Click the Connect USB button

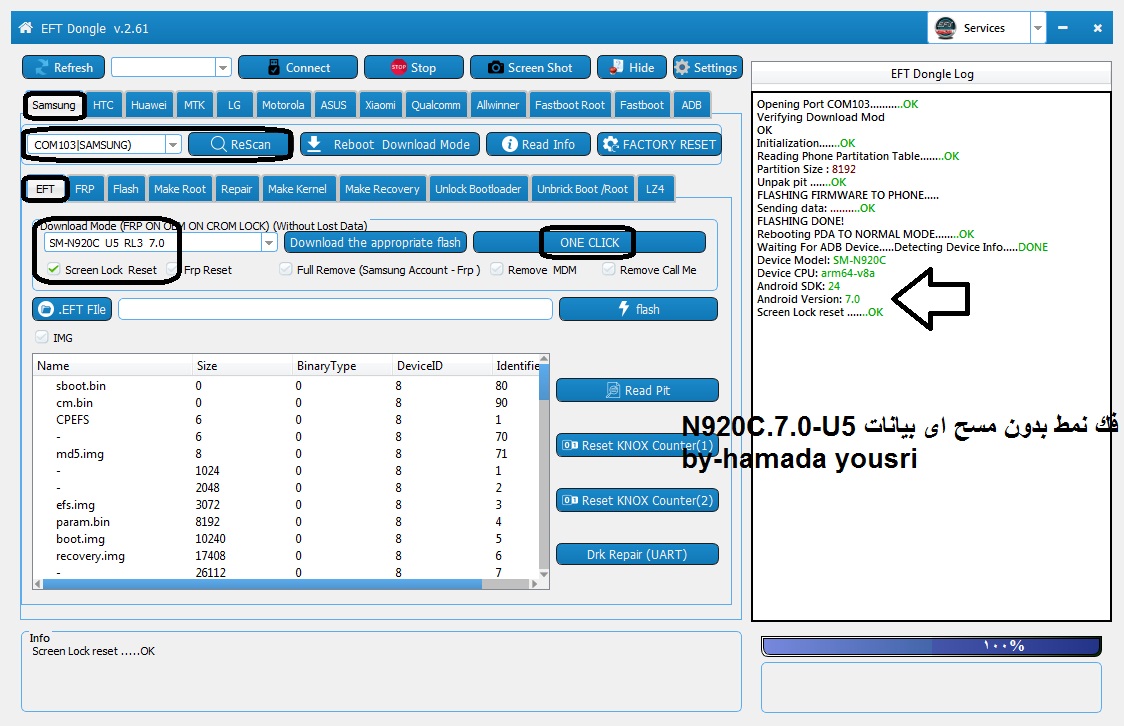click(297, 67)
